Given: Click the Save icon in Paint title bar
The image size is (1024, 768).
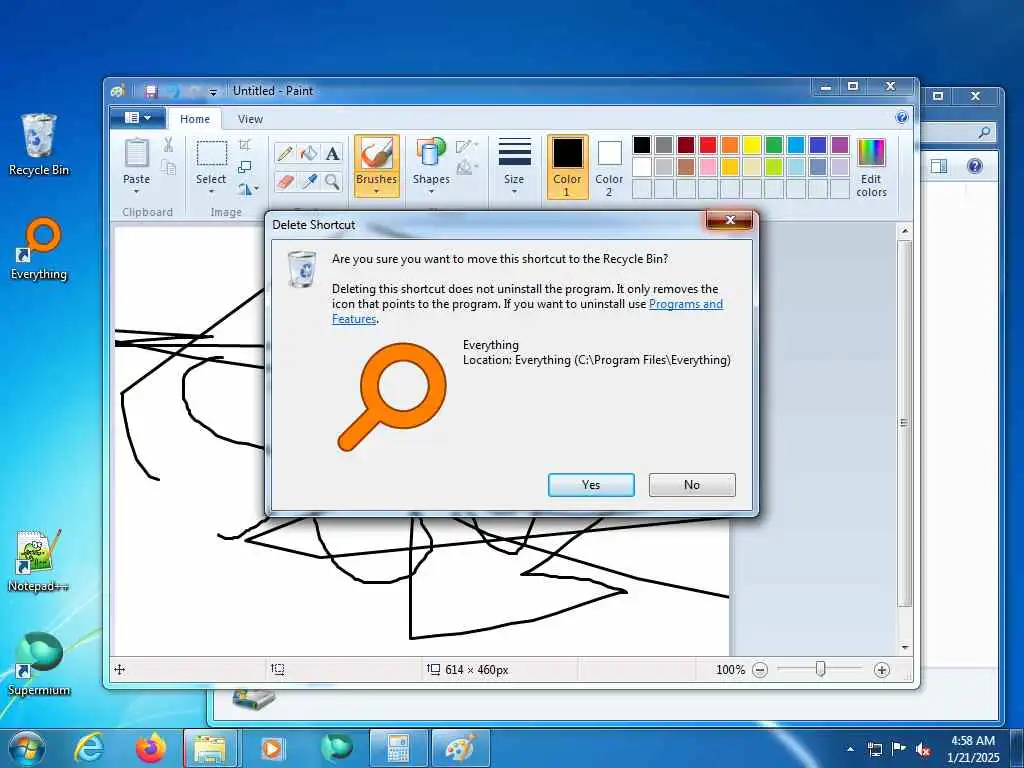Looking at the screenshot, I should coord(151,91).
